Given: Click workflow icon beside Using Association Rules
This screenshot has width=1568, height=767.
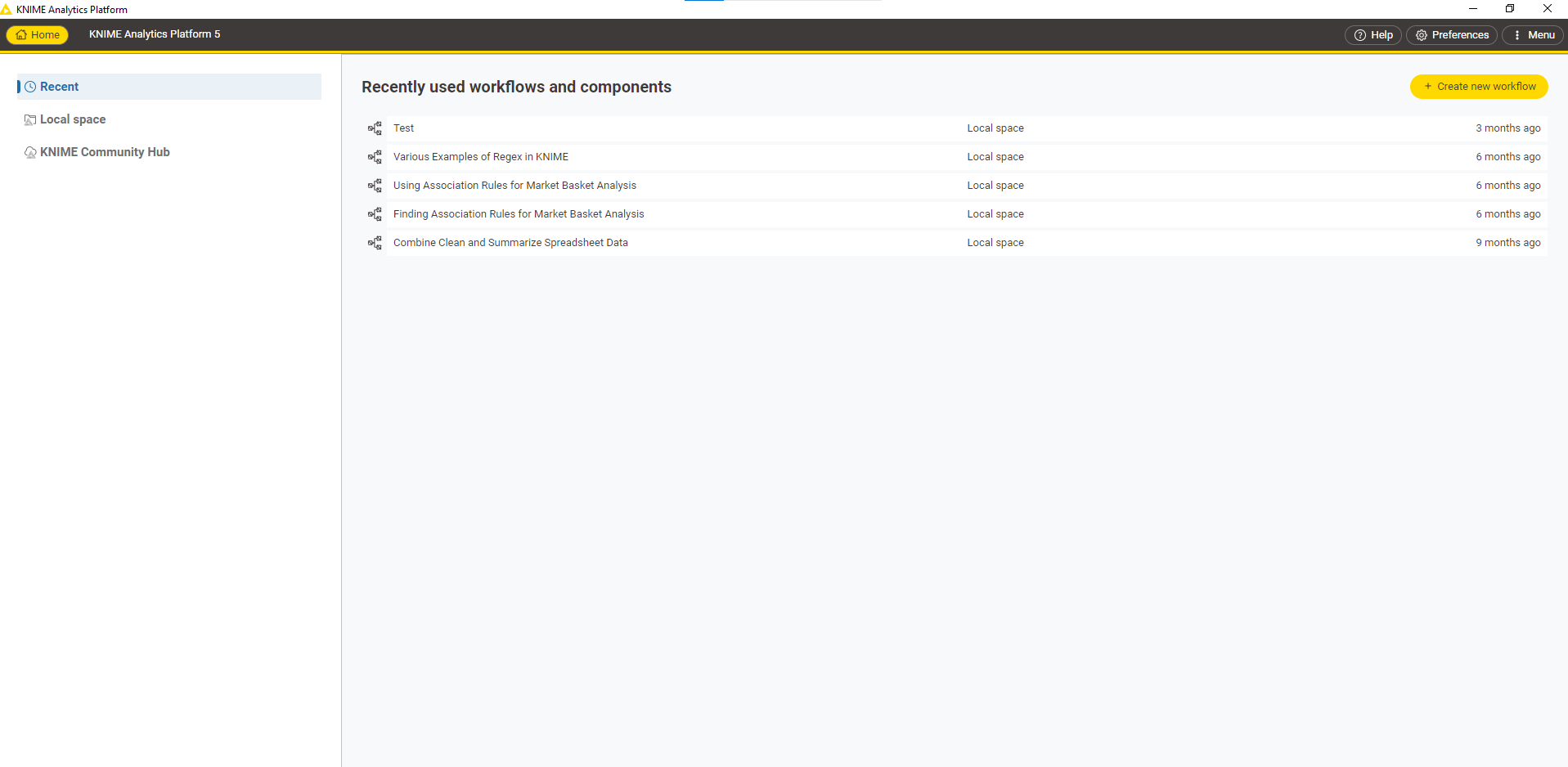Looking at the screenshot, I should tap(375, 186).
